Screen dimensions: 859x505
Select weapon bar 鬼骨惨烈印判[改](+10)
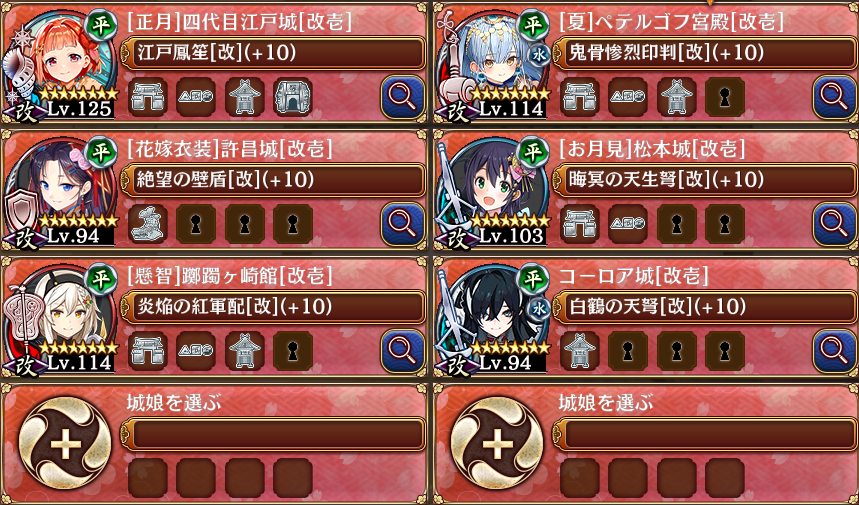tap(706, 53)
